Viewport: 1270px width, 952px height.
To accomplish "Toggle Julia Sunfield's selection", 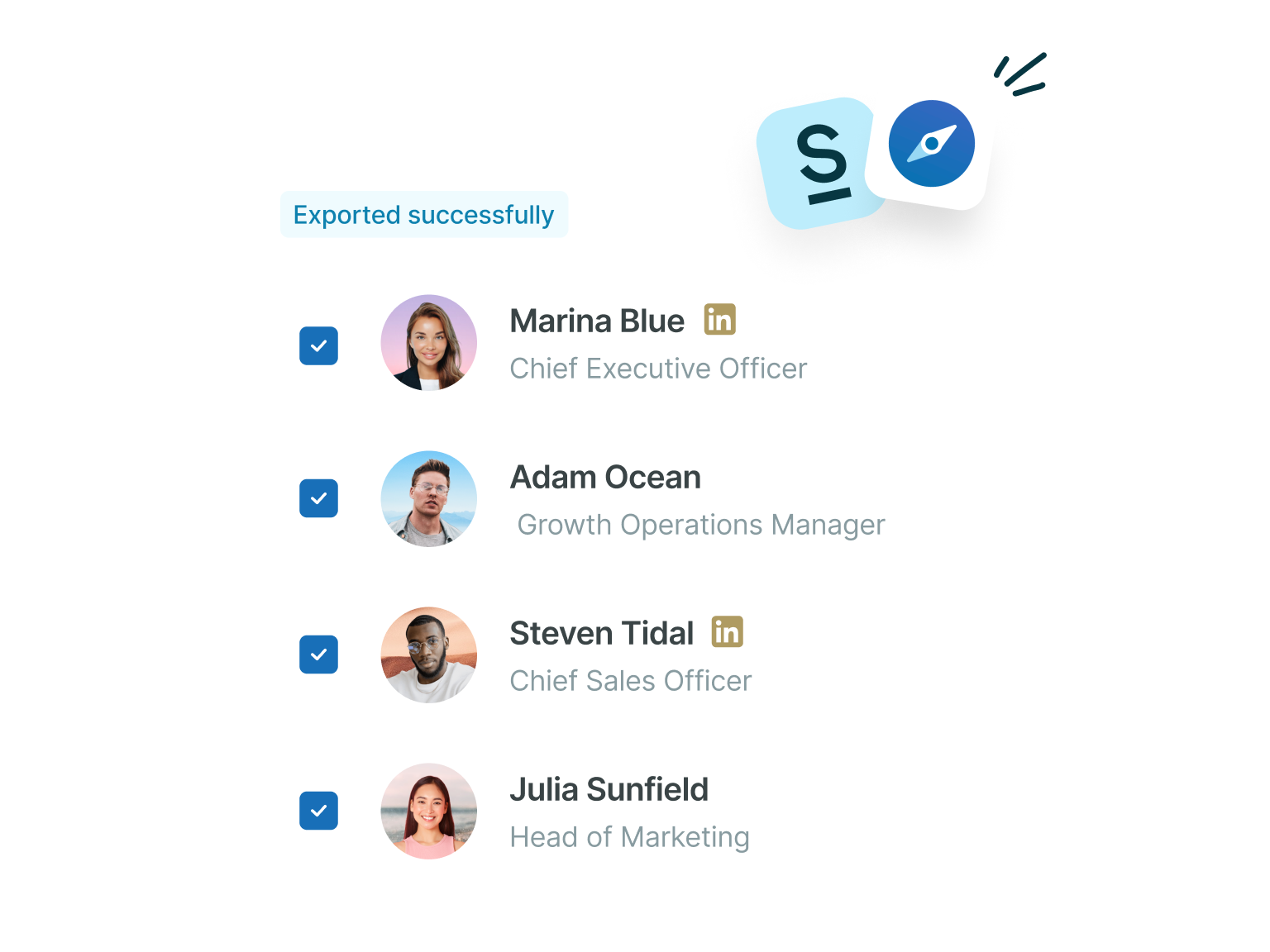I will [318, 811].
